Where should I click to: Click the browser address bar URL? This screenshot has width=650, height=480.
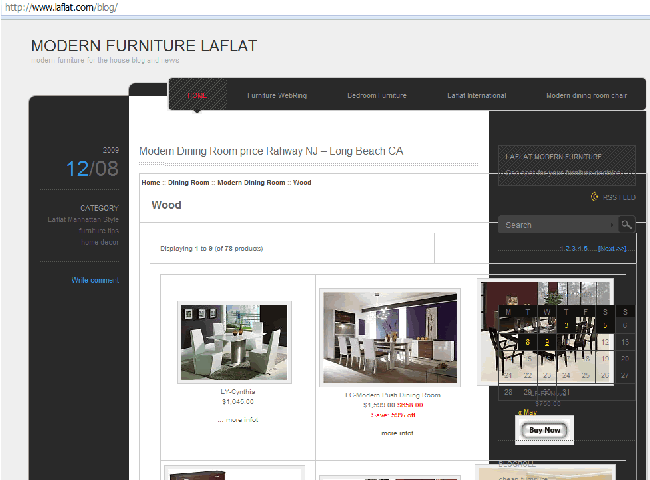coord(61,7)
